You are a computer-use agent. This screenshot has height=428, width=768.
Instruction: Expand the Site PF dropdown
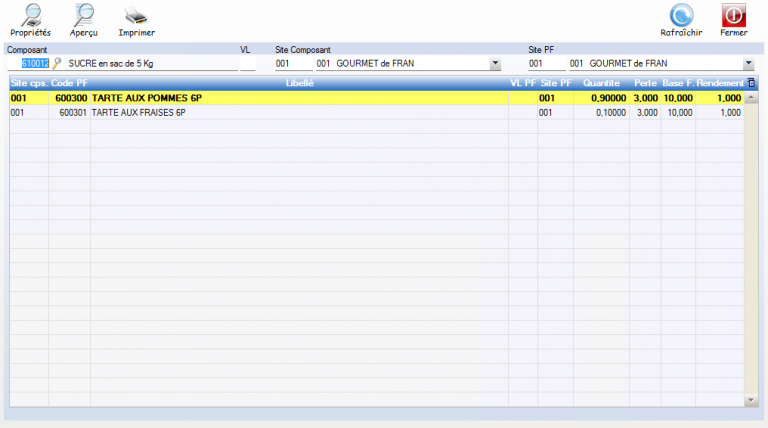(749, 63)
